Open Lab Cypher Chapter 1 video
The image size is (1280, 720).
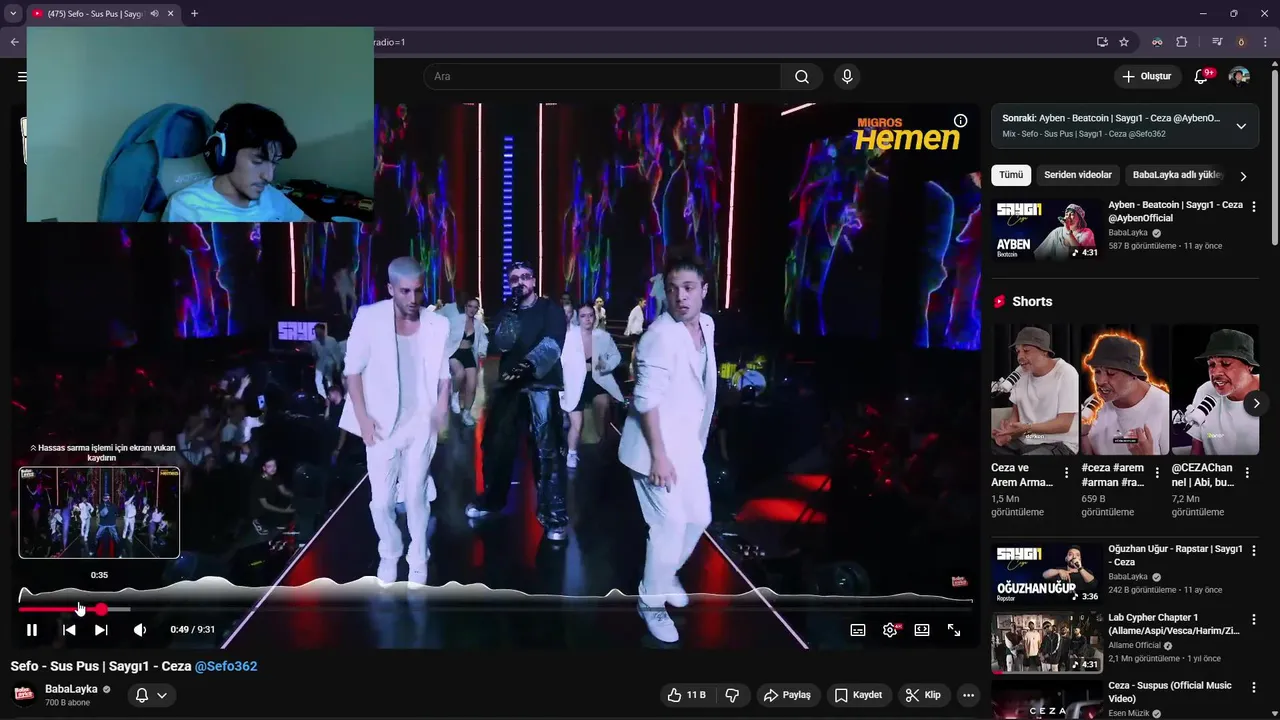pos(1047,641)
